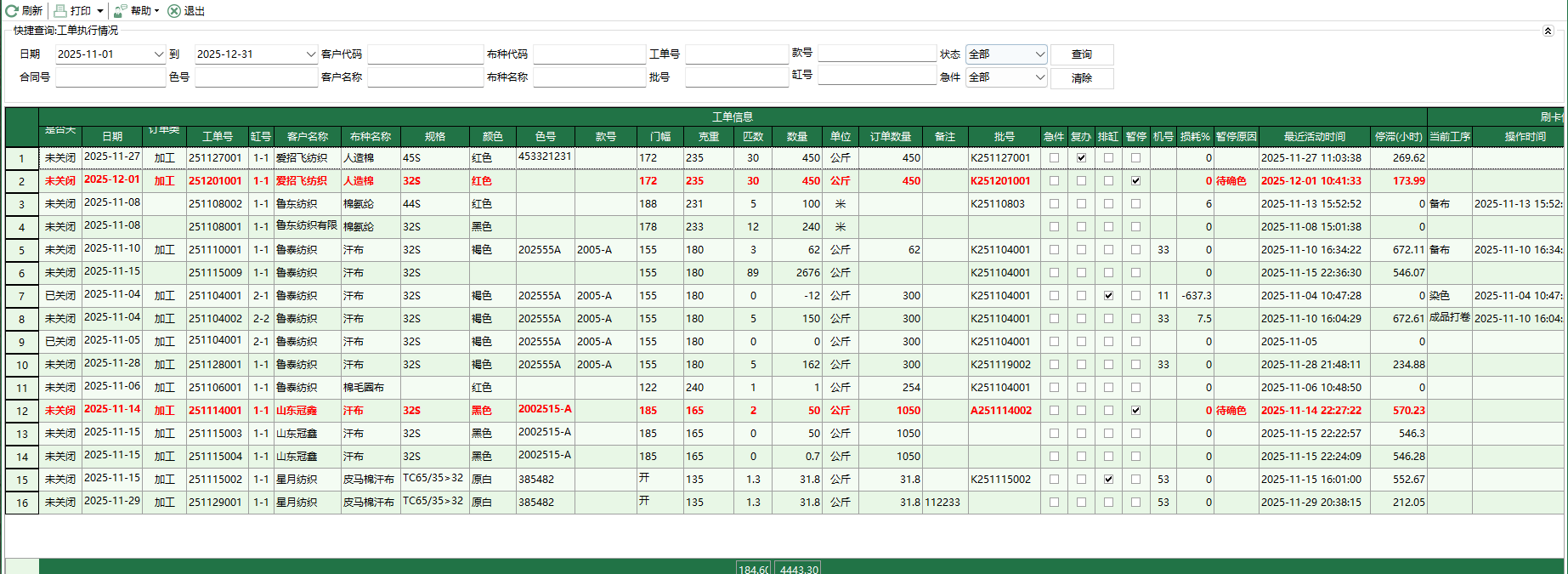Click the 查询 button

[x=1081, y=54]
